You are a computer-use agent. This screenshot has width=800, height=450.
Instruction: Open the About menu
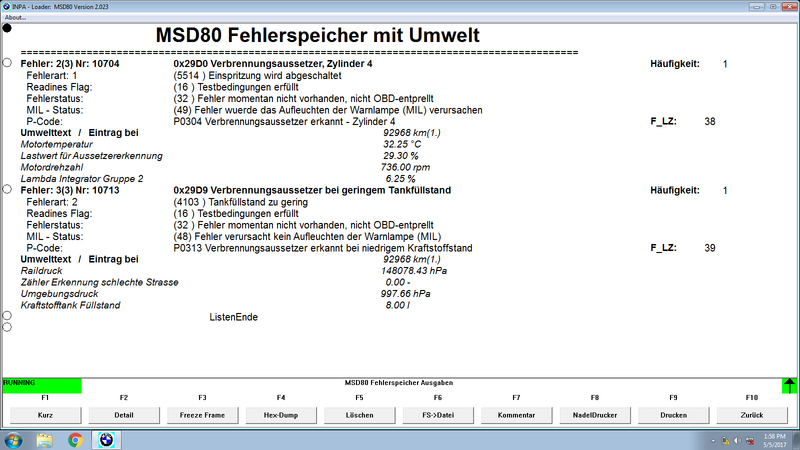(15, 17)
